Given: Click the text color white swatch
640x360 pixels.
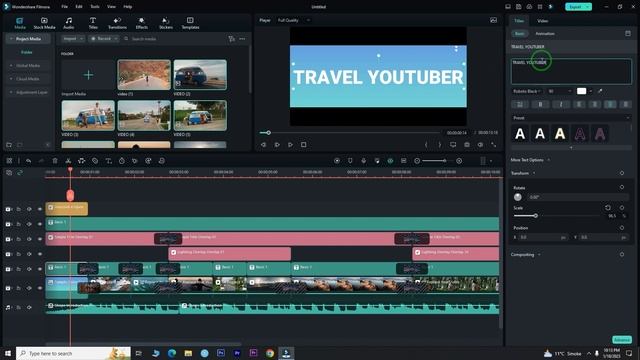Looking at the screenshot, I should 581,91.
